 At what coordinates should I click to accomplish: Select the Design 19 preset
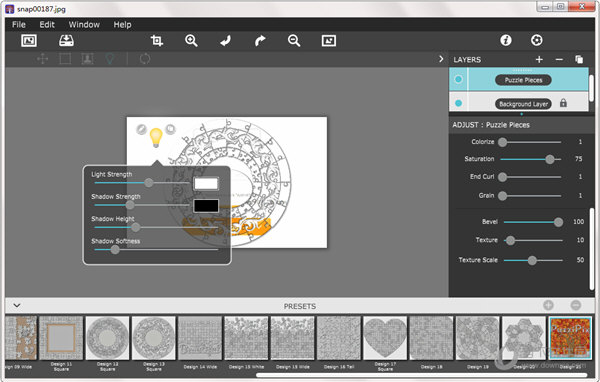pos(478,338)
